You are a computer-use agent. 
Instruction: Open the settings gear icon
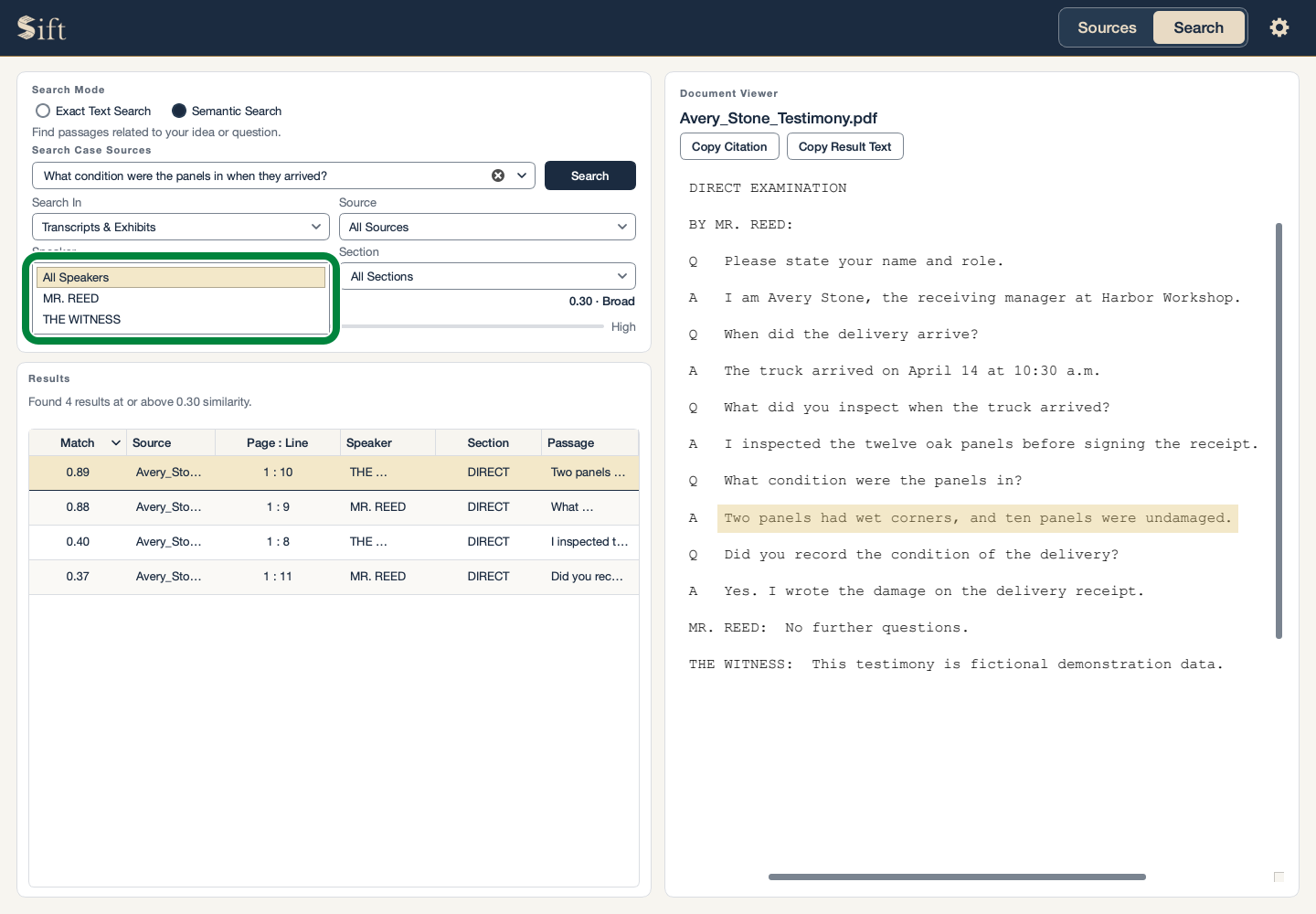1279,27
